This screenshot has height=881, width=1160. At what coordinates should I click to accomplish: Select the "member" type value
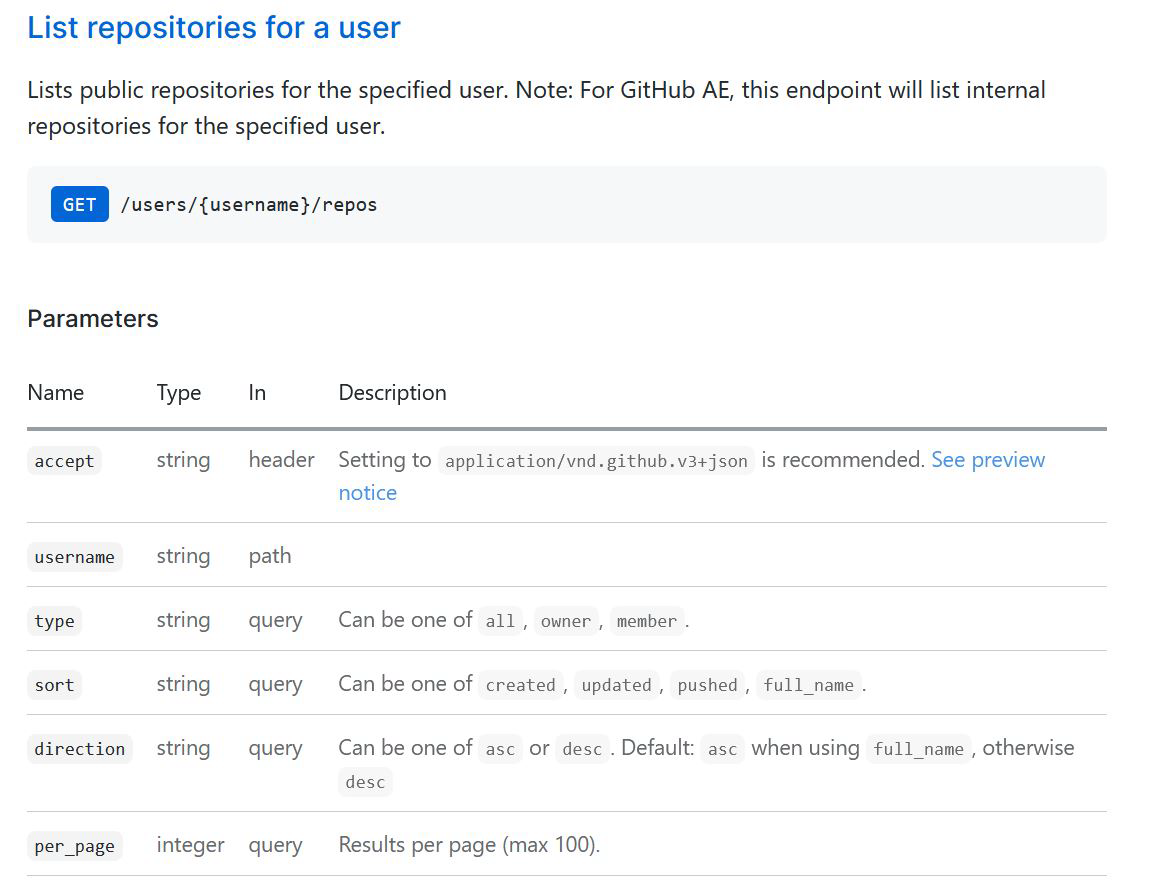[x=647, y=621]
